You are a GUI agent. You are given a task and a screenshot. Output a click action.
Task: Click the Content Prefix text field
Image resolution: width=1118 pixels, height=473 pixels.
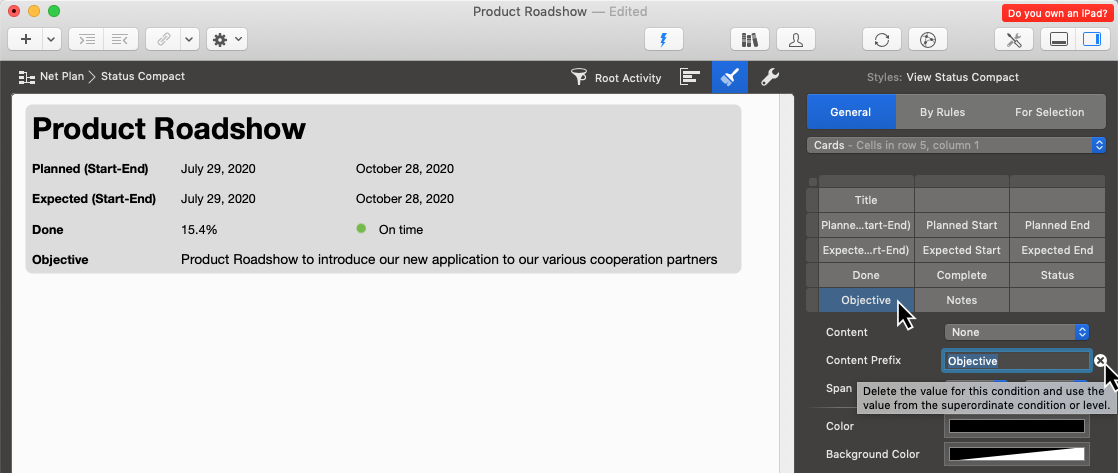(x=1016, y=361)
